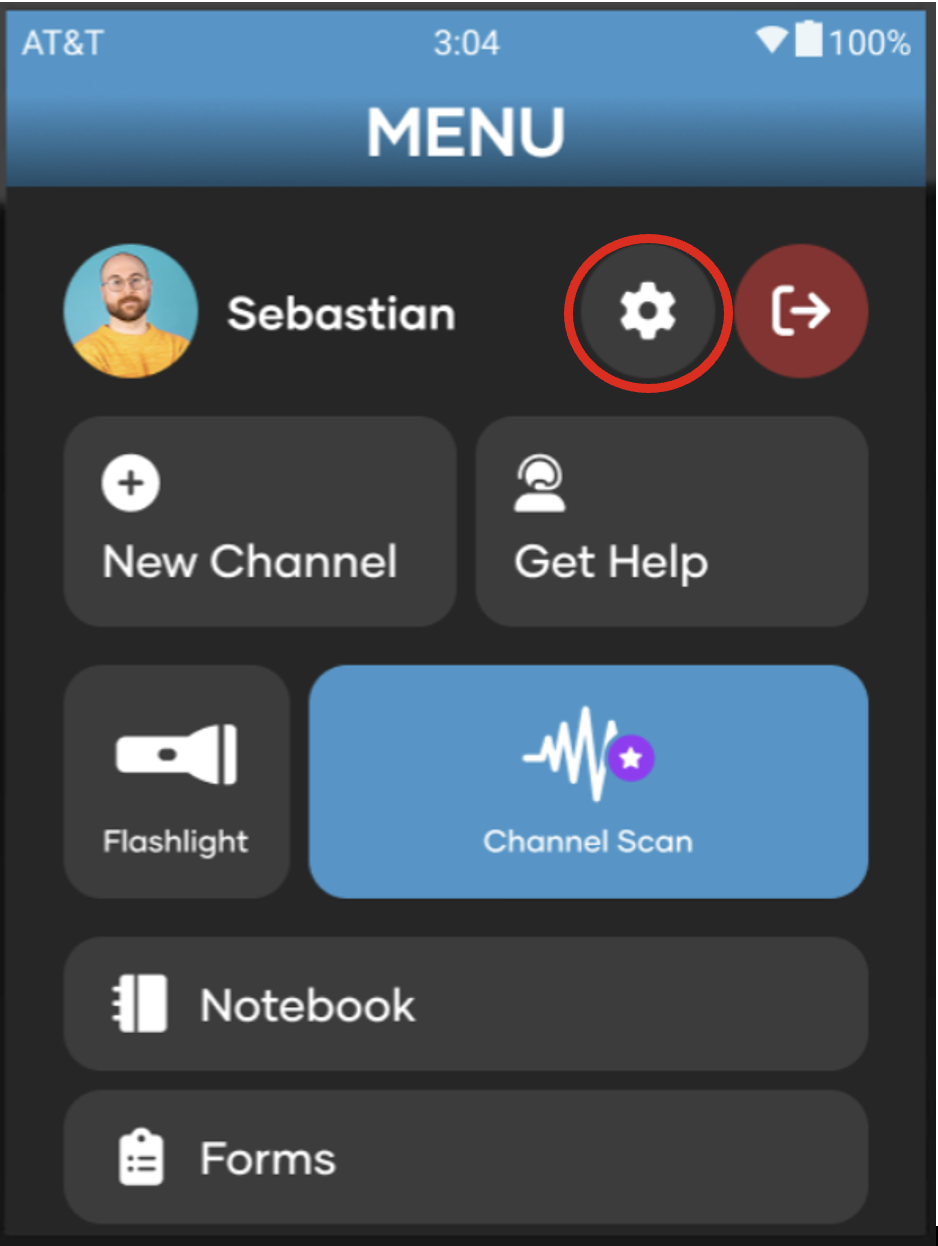This screenshot has width=938, height=1246.
Task: Click the clipboard Forms icon
Action: tap(141, 1158)
